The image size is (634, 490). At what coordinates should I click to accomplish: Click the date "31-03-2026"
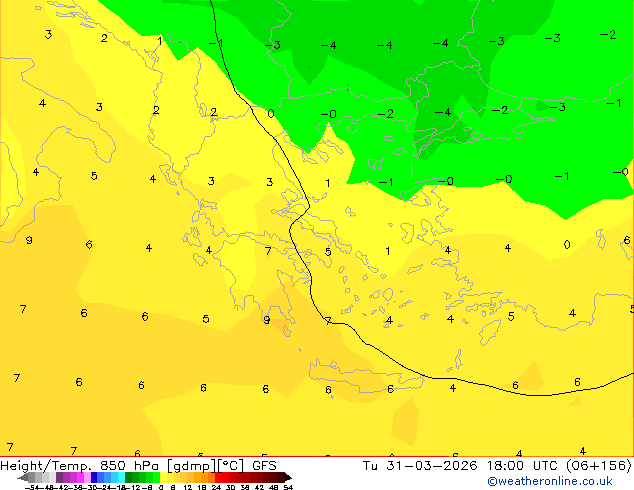pyautogui.click(x=431, y=466)
